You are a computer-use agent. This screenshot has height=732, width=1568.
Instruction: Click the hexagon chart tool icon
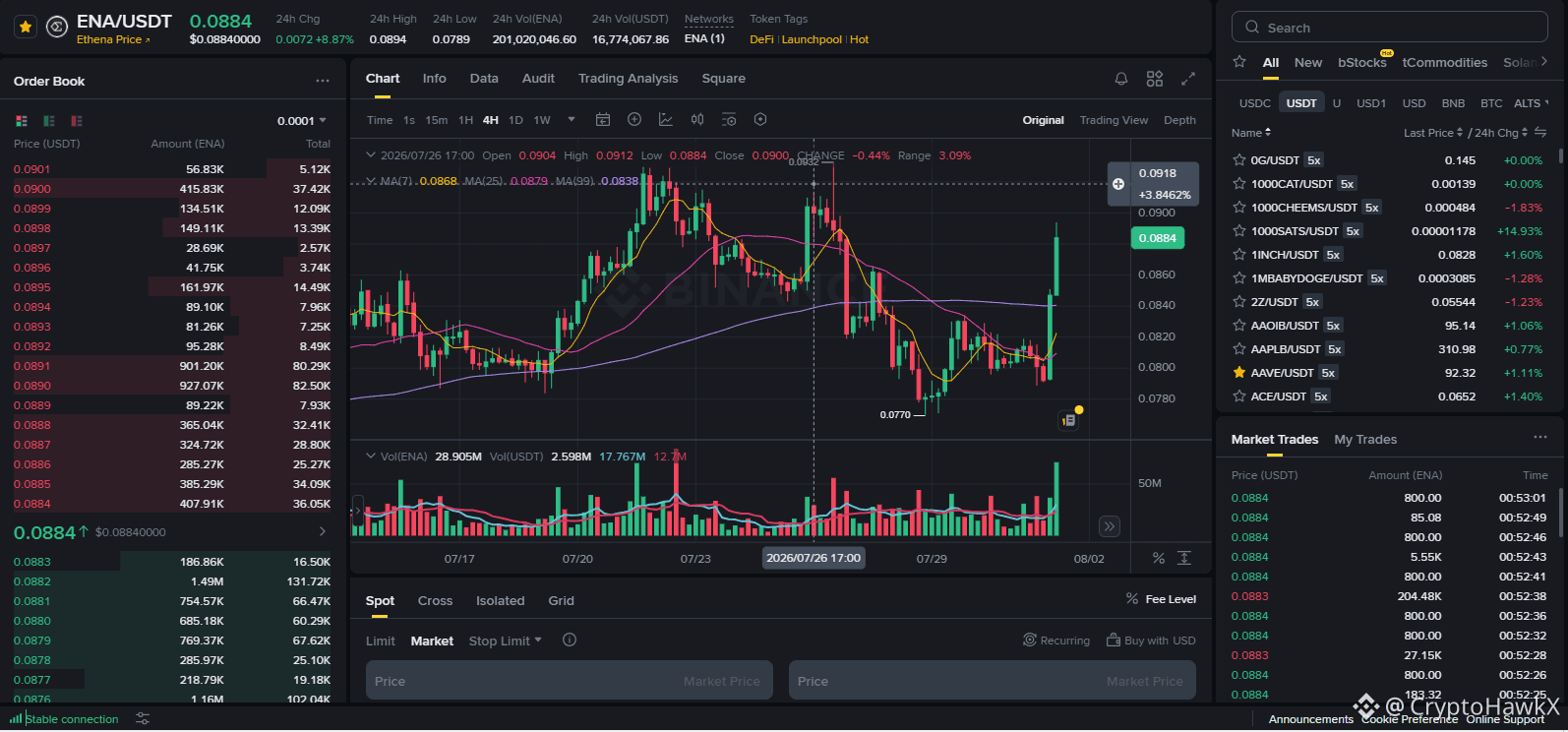pos(760,119)
